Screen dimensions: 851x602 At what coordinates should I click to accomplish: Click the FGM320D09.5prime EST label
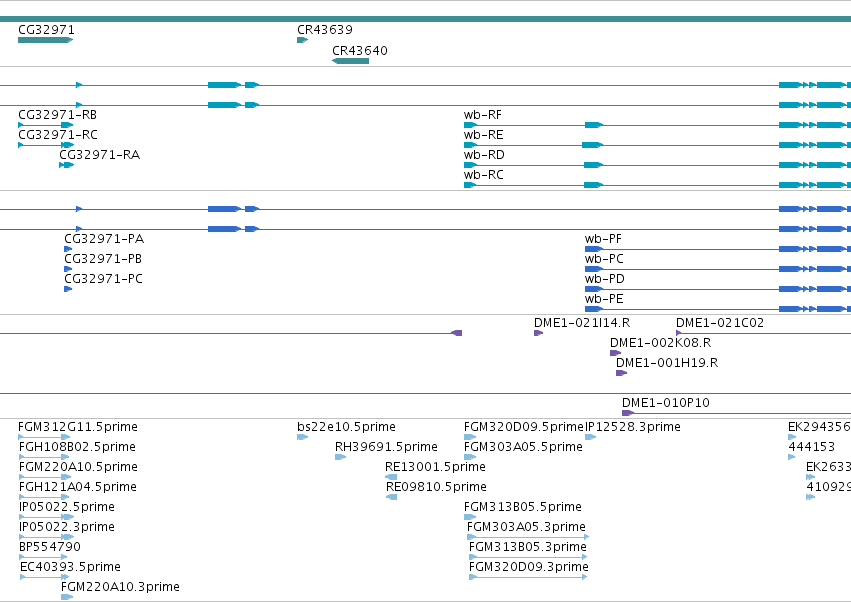pyautogui.click(x=523, y=427)
